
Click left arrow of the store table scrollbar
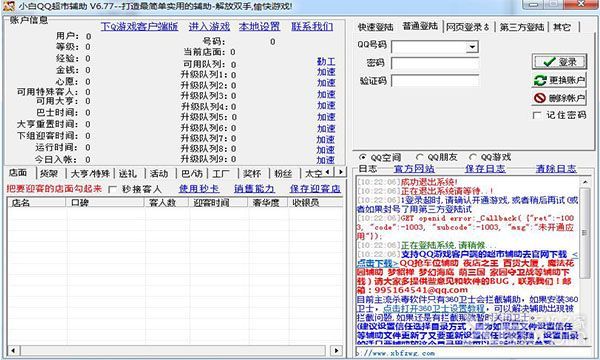pos(13,350)
